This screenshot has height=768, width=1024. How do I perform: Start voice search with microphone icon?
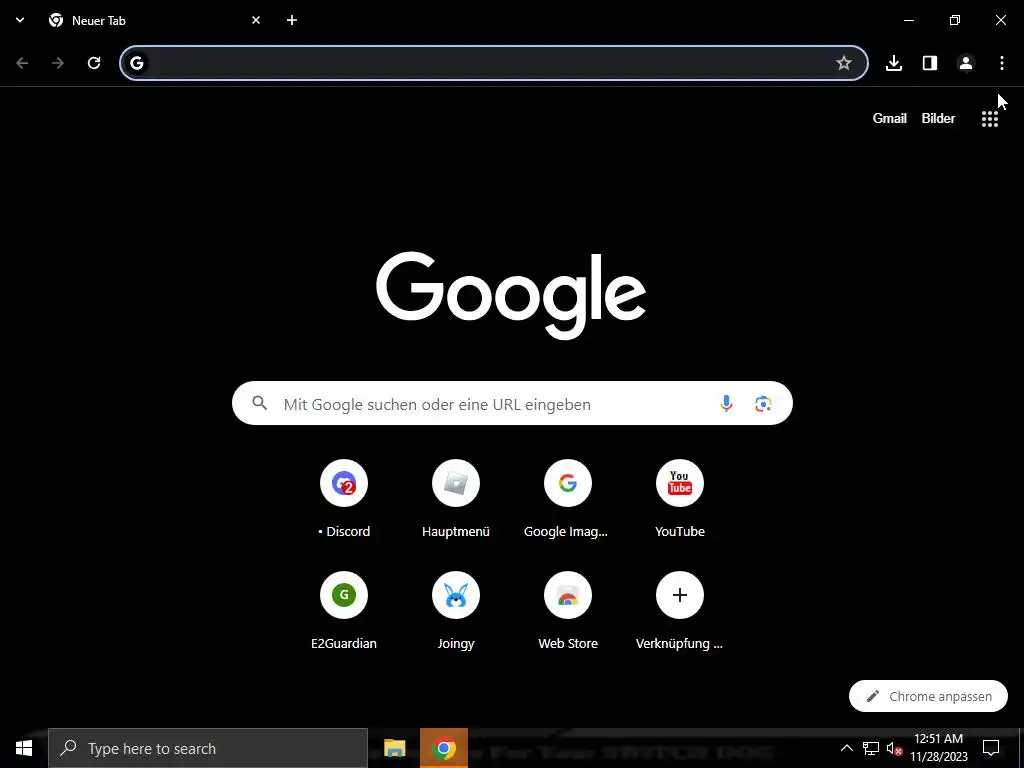pos(726,403)
